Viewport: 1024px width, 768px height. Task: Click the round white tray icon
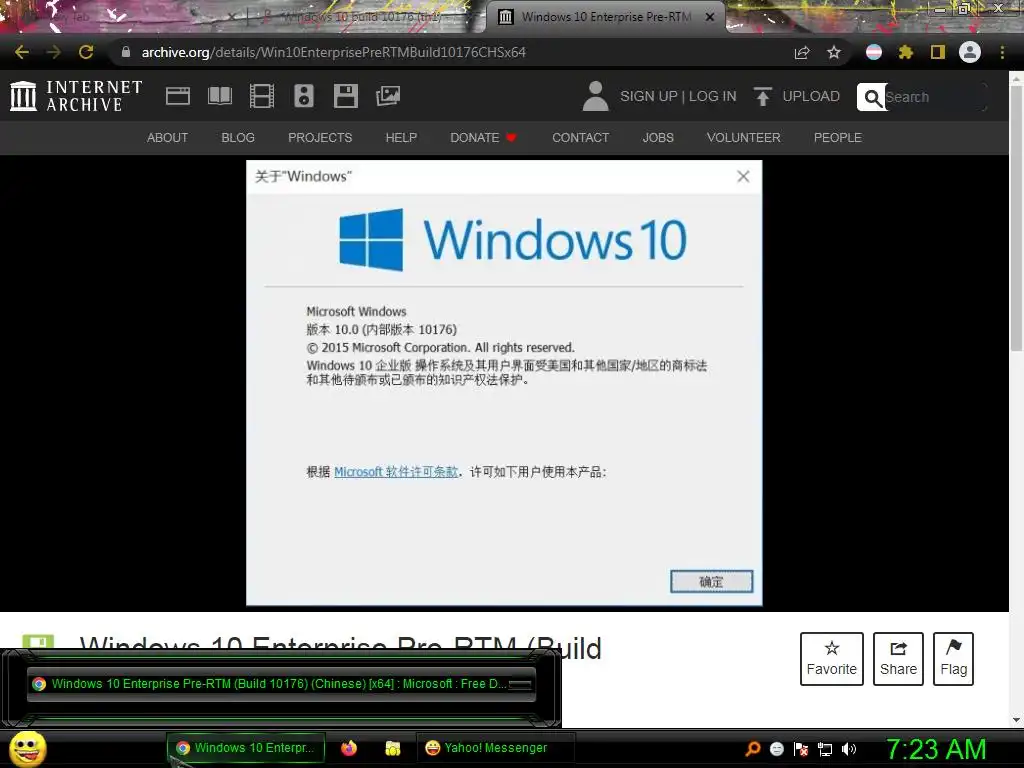click(x=776, y=749)
